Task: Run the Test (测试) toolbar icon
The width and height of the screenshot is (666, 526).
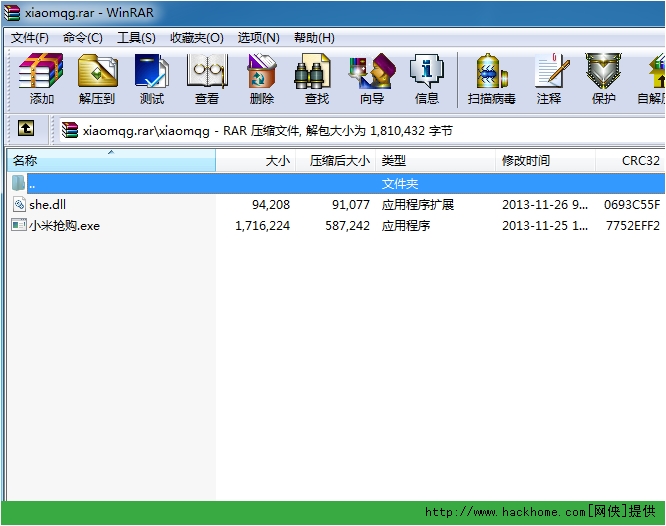Action: [x=152, y=71]
